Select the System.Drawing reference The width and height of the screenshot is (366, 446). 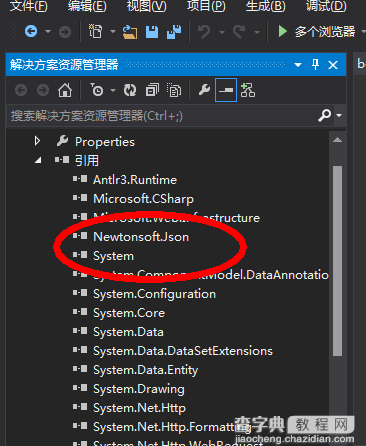139,389
